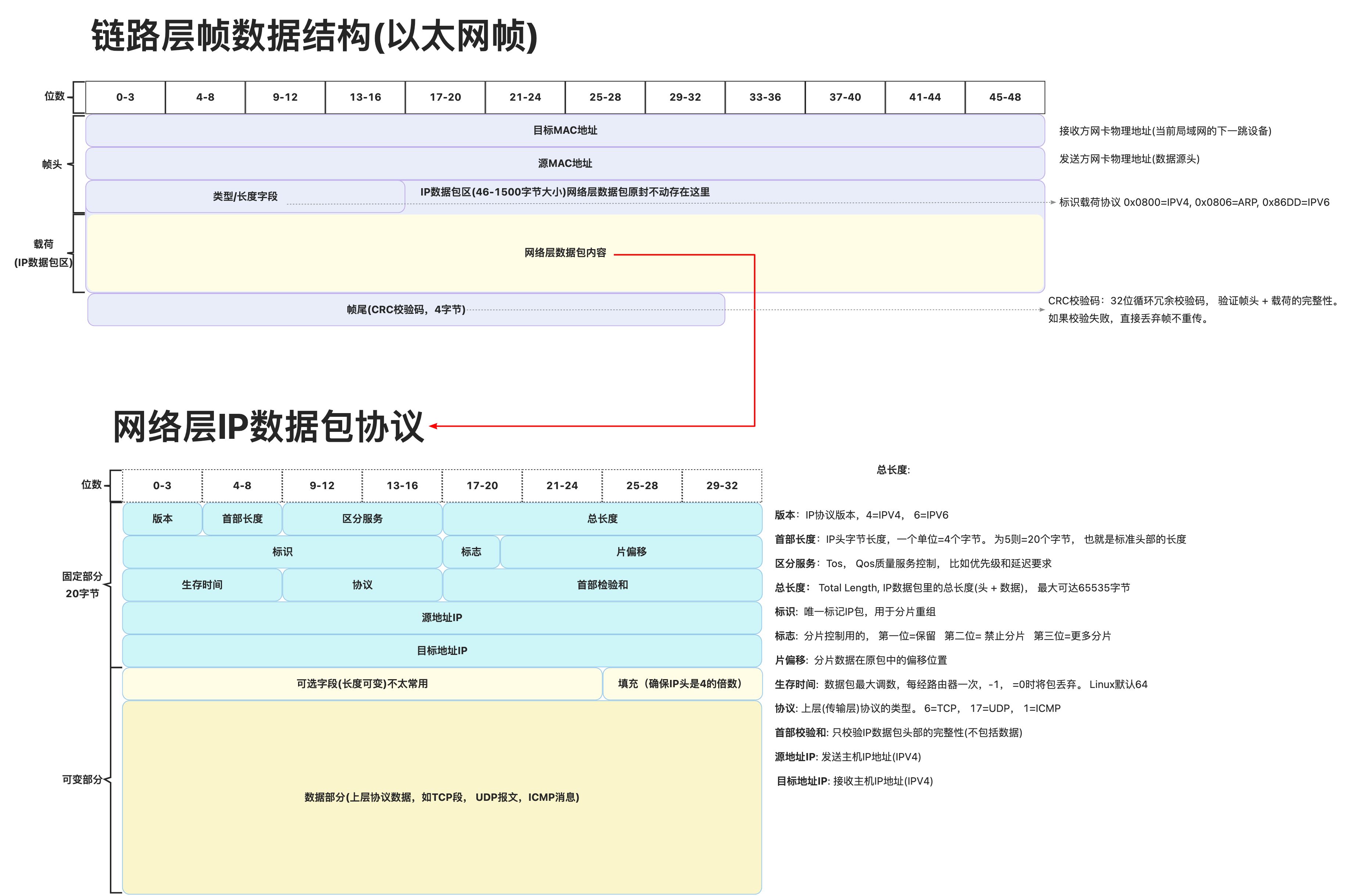Select the 区分服务 box in the IP header
The width and height of the screenshot is (1350, 896).
362,519
